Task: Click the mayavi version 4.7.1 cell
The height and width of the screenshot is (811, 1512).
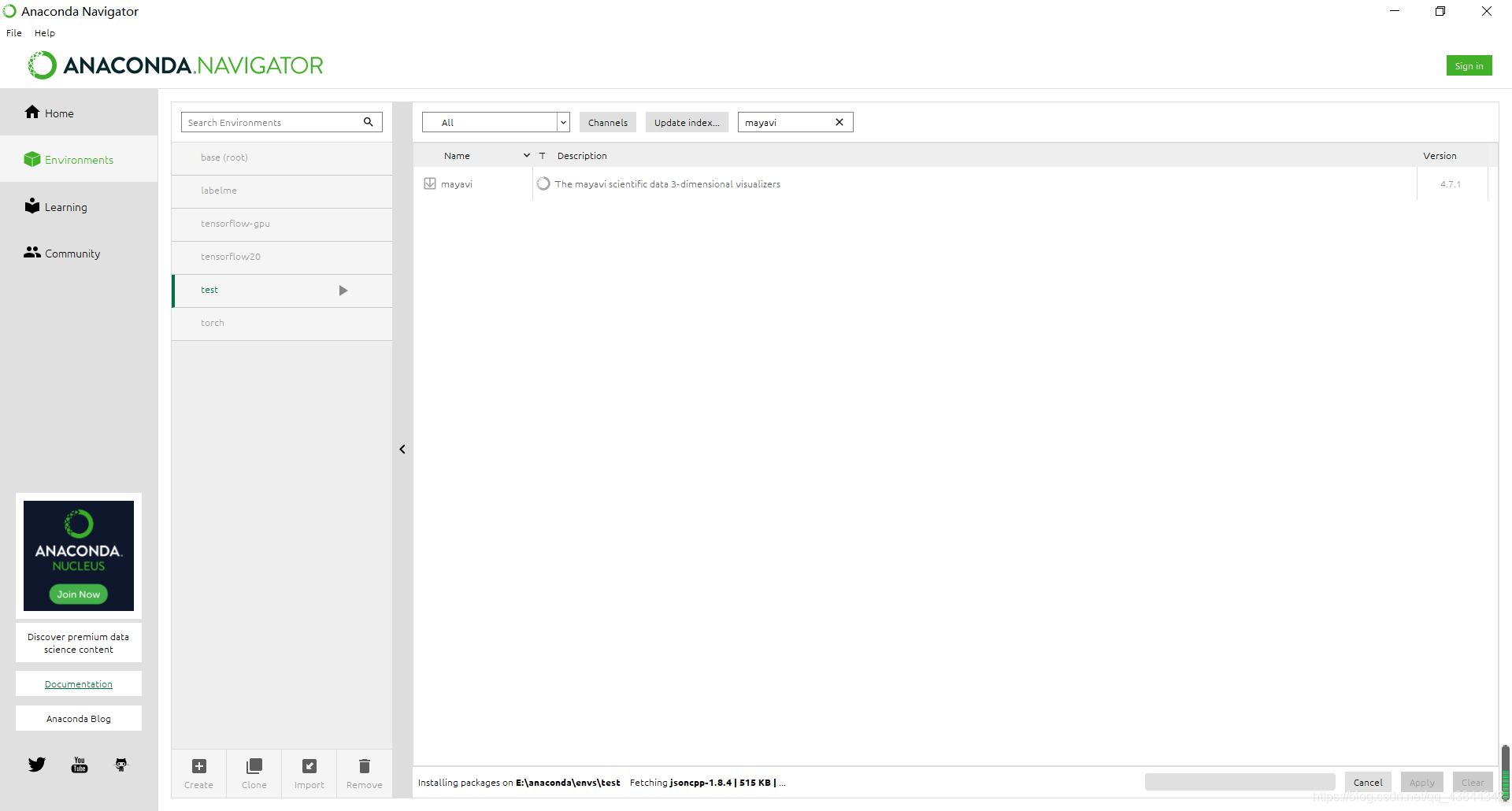Action: click(x=1451, y=184)
